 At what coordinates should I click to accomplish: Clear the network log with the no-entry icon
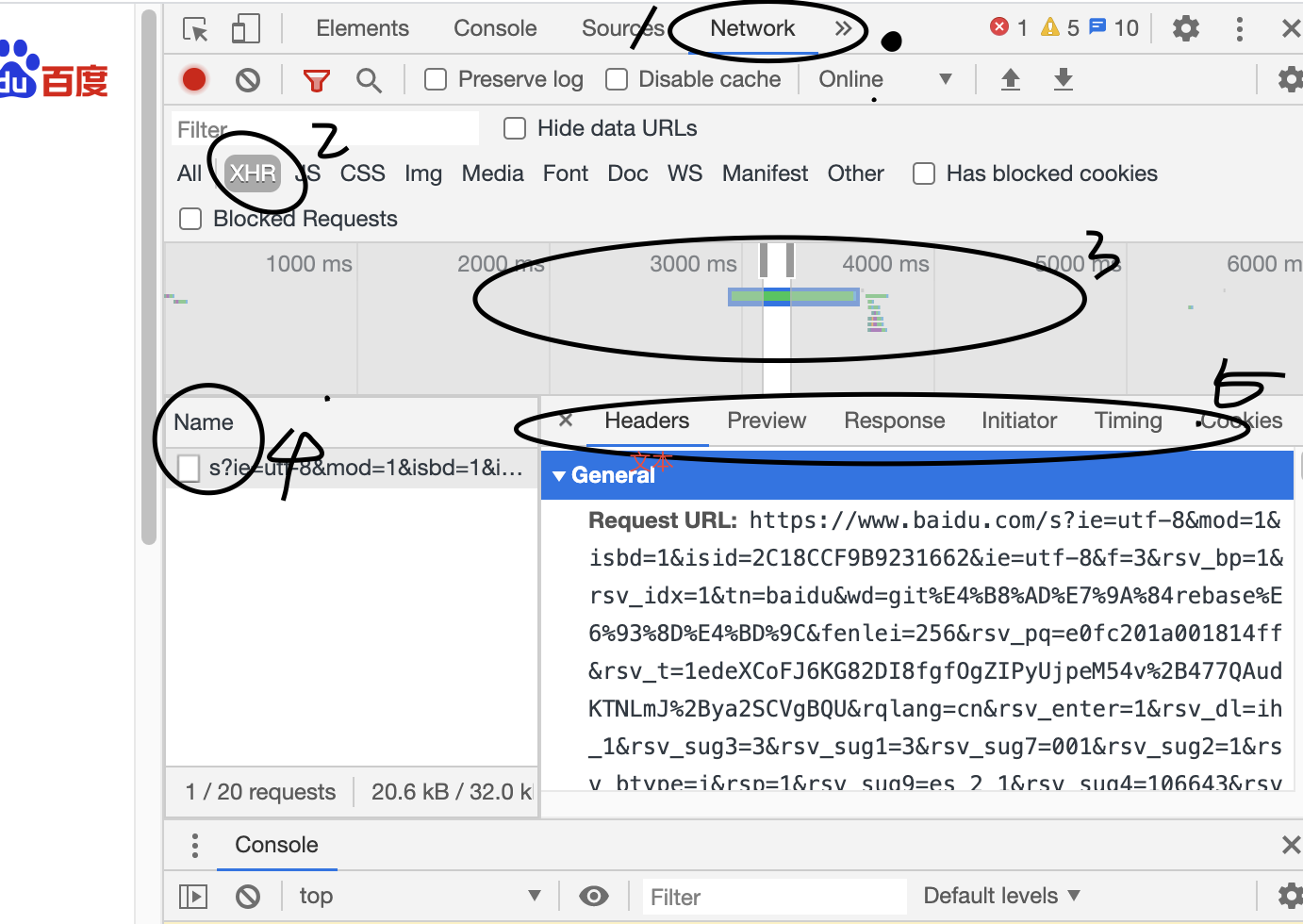[x=248, y=79]
